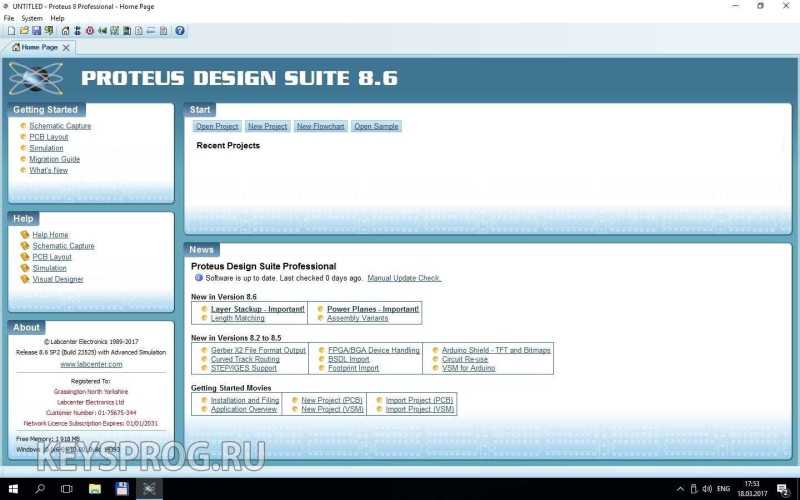Open Arduino Shield - TFT and Bitmaps link

tap(496, 351)
